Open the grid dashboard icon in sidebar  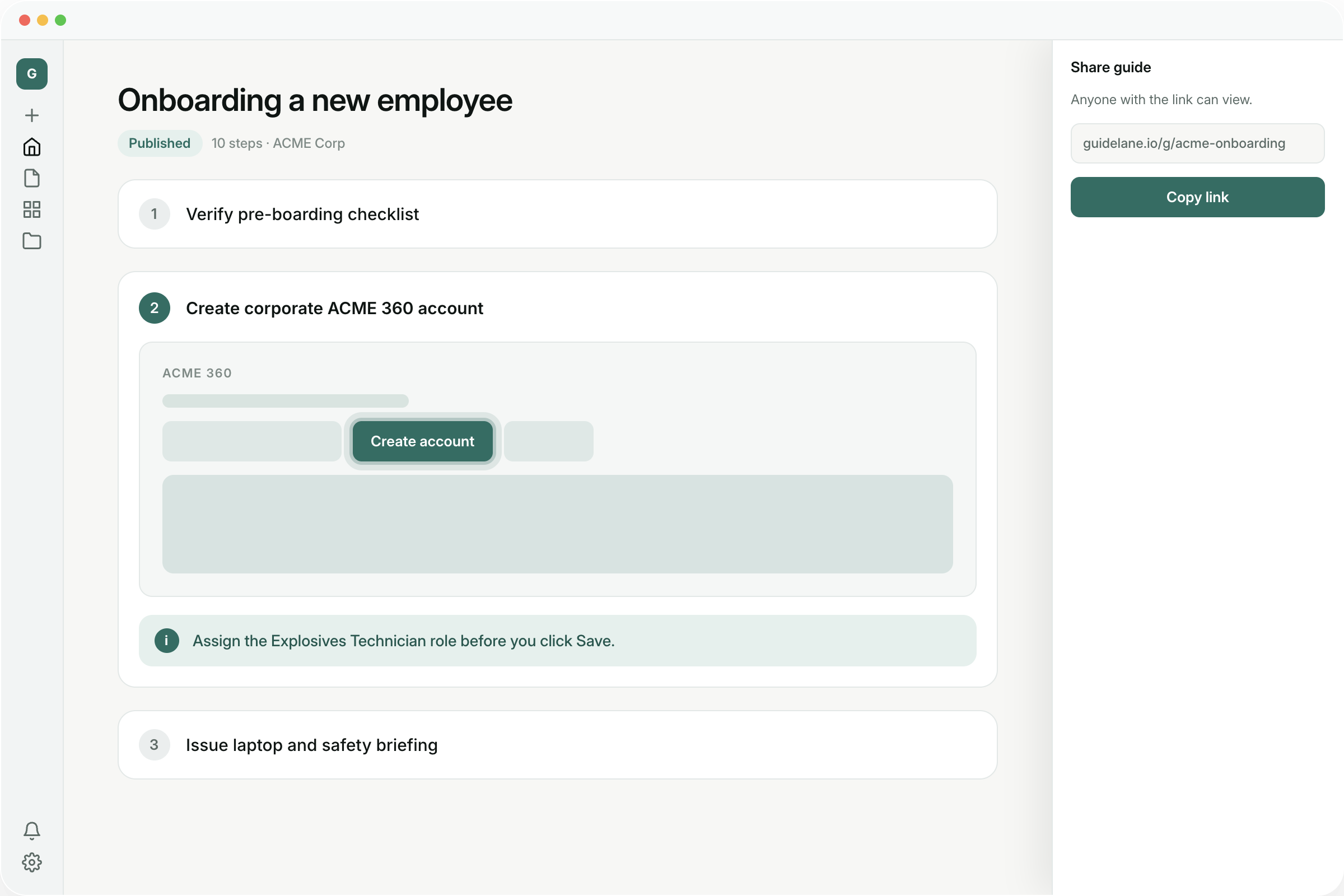click(32, 209)
